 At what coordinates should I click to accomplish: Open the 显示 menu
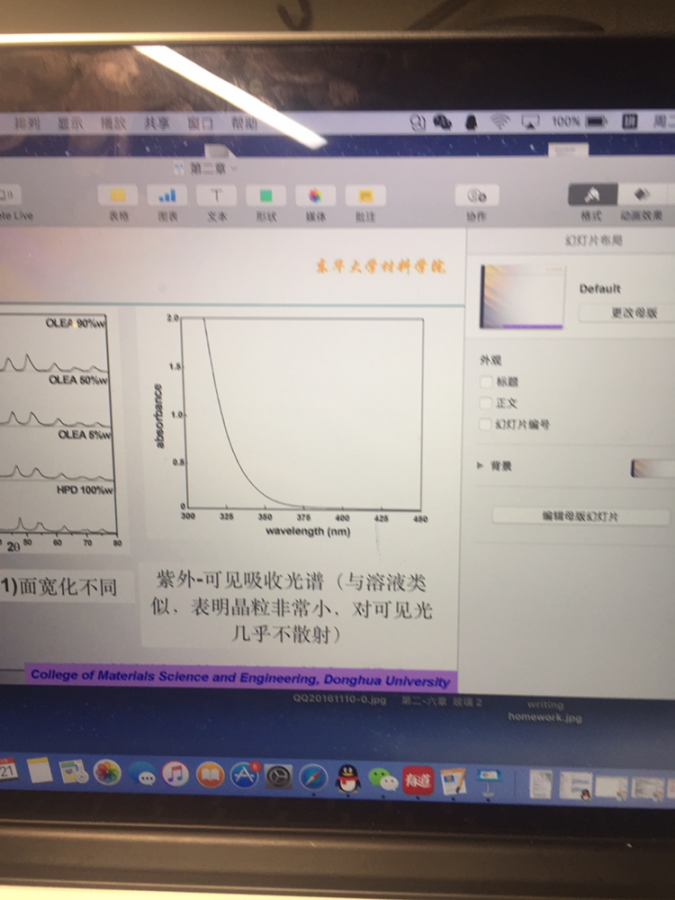pyautogui.click(x=69, y=123)
